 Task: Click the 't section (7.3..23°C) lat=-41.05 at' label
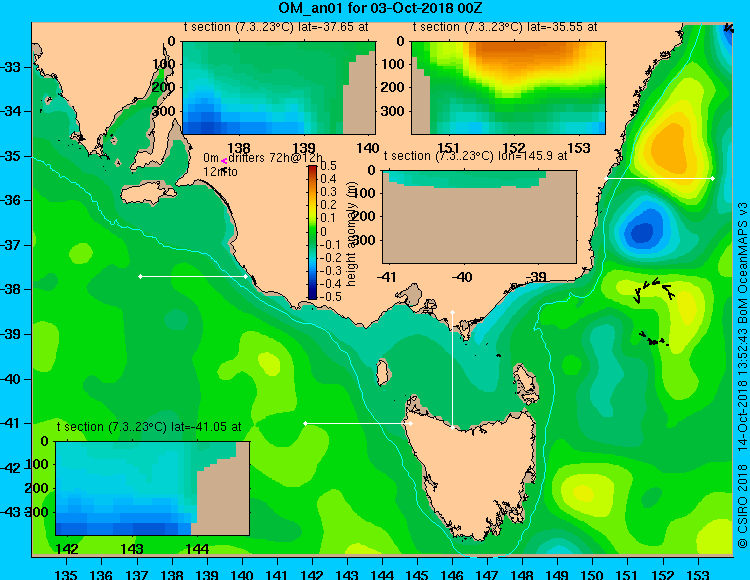(149, 427)
